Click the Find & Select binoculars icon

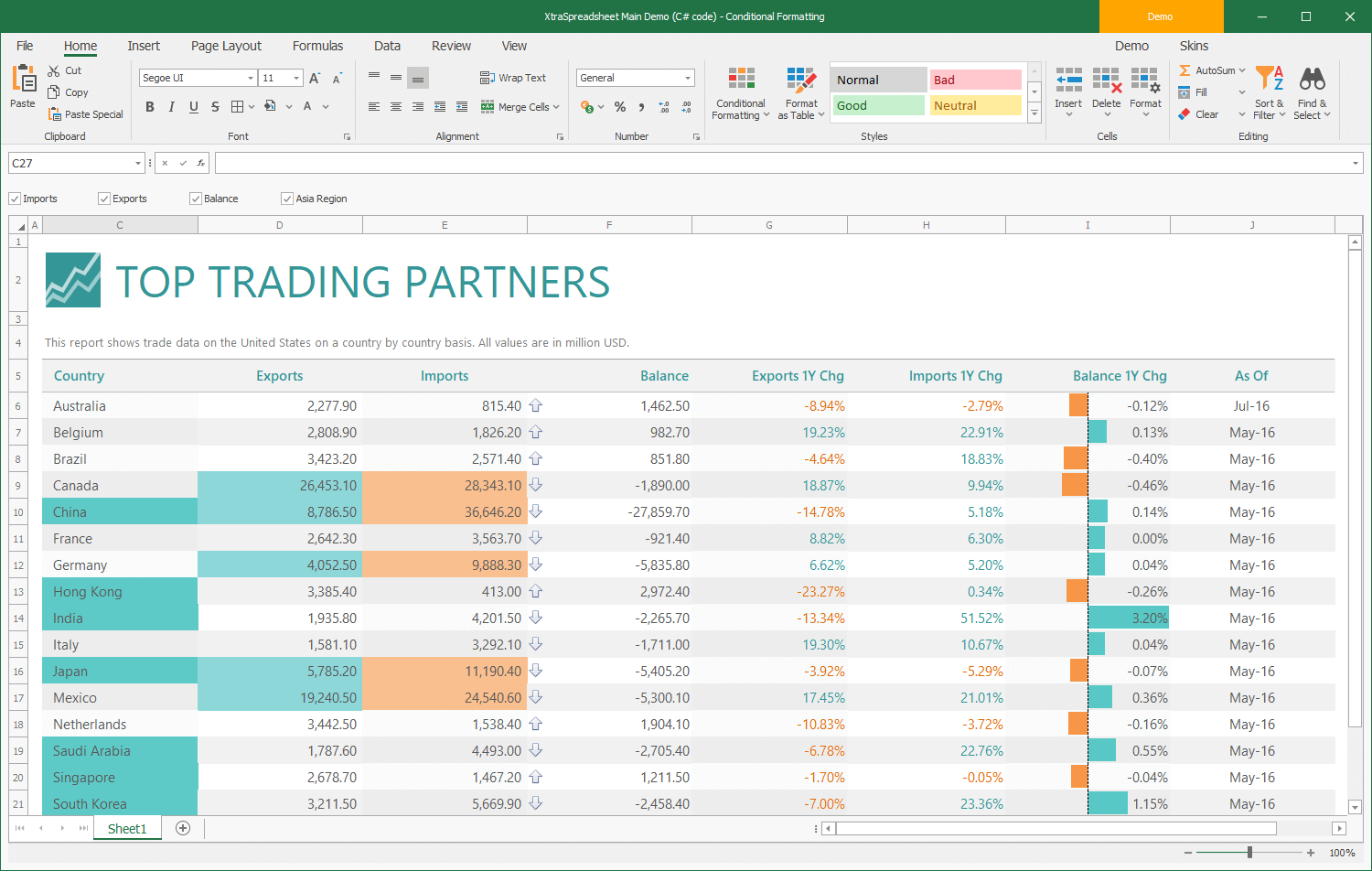(1312, 82)
